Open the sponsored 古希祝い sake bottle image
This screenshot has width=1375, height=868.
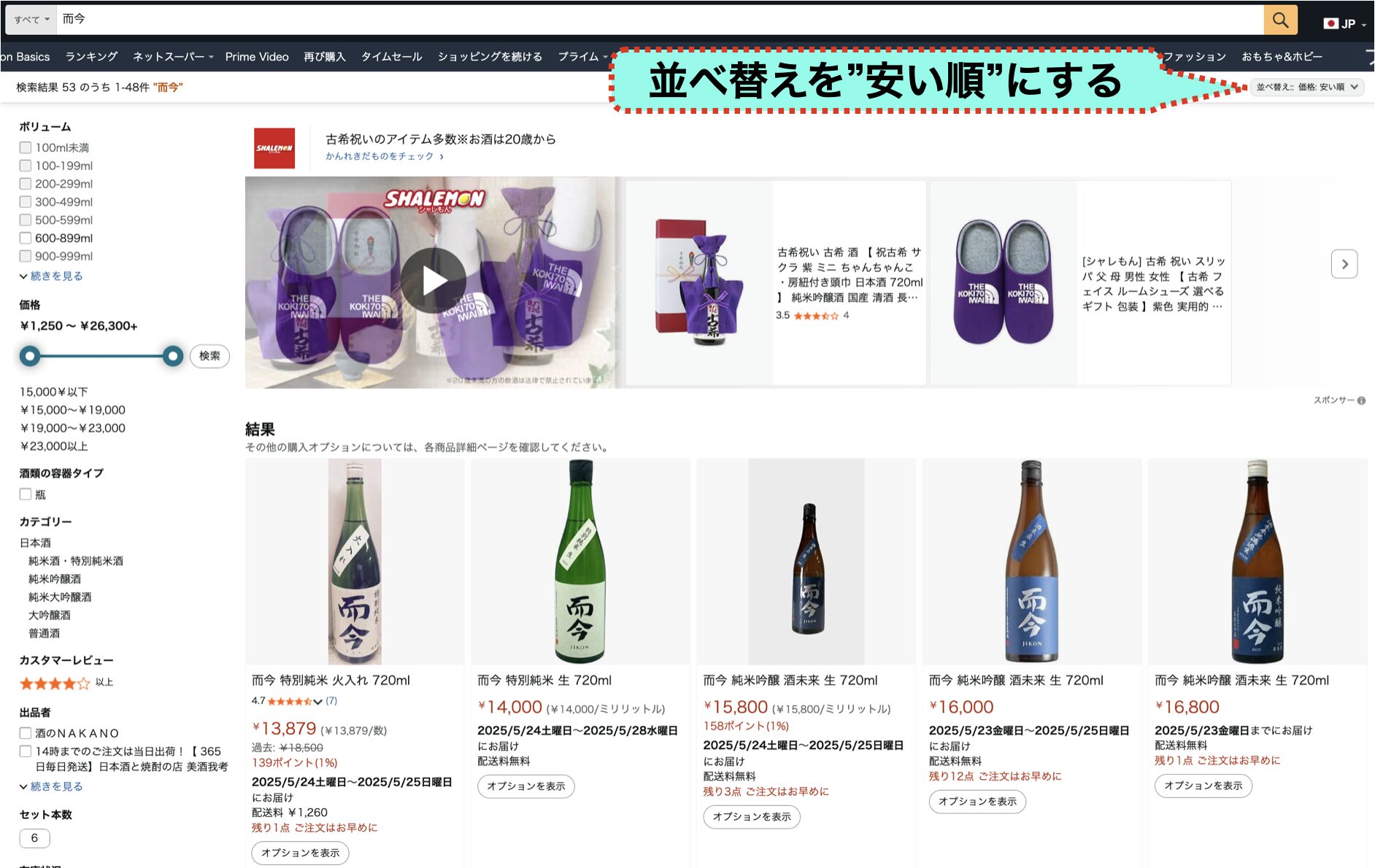click(x=699, y=283)
